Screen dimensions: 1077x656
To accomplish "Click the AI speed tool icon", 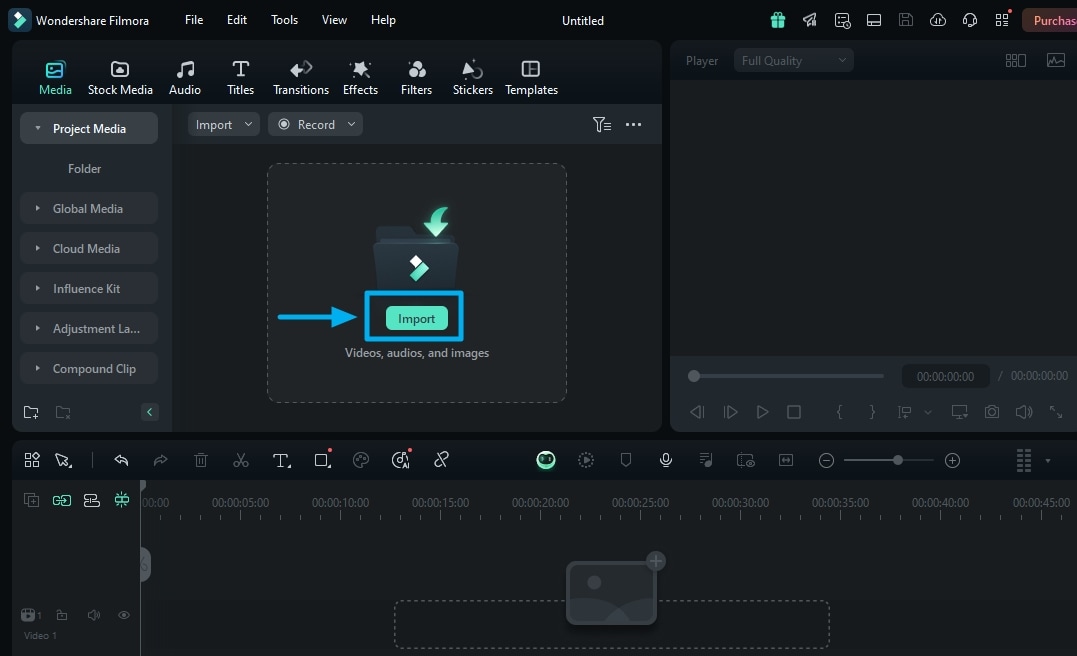I will tap(400, 460).
